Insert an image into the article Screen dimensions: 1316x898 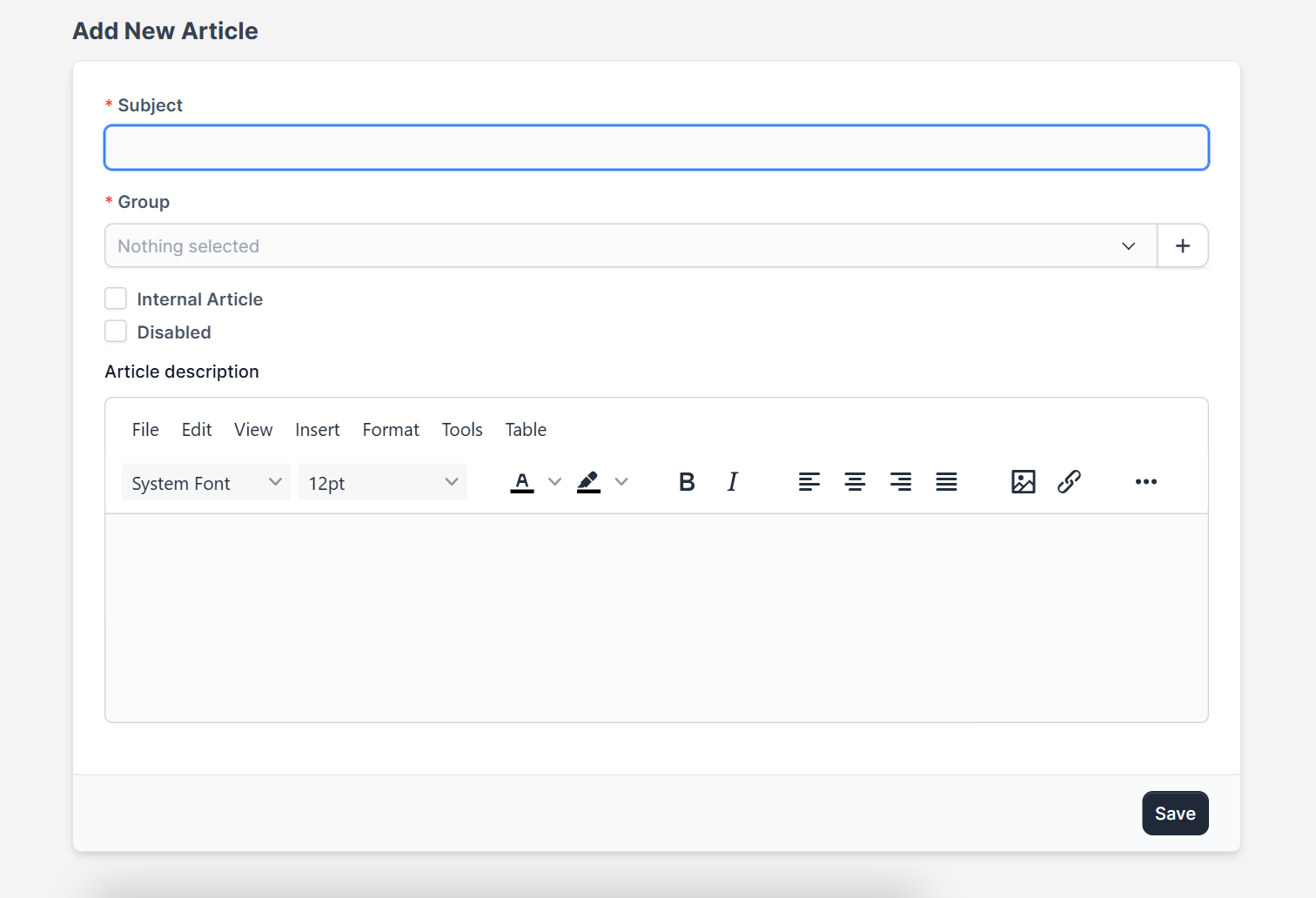pos(1024,482)
